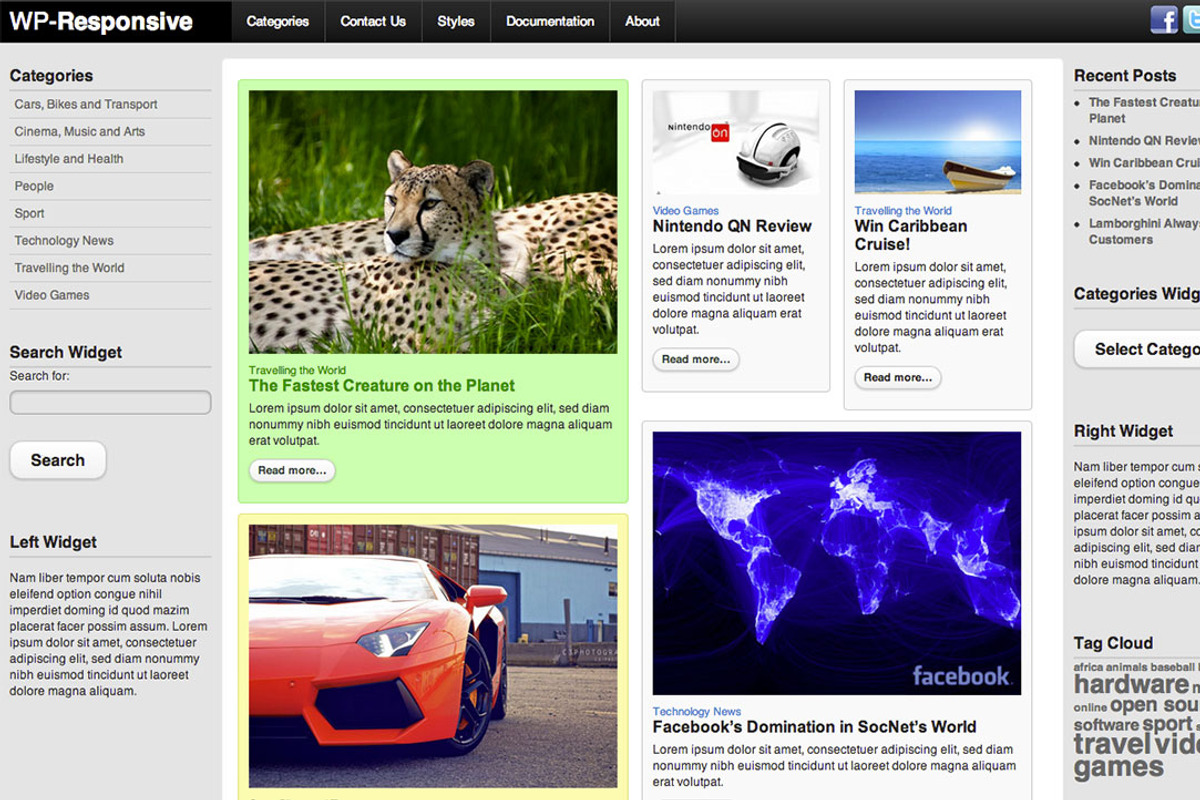Image resolution: width=1200 pixels, height=800 pixels.
Task: Select Video Games in sidebar categories
Action: click(x=52, y=295)
